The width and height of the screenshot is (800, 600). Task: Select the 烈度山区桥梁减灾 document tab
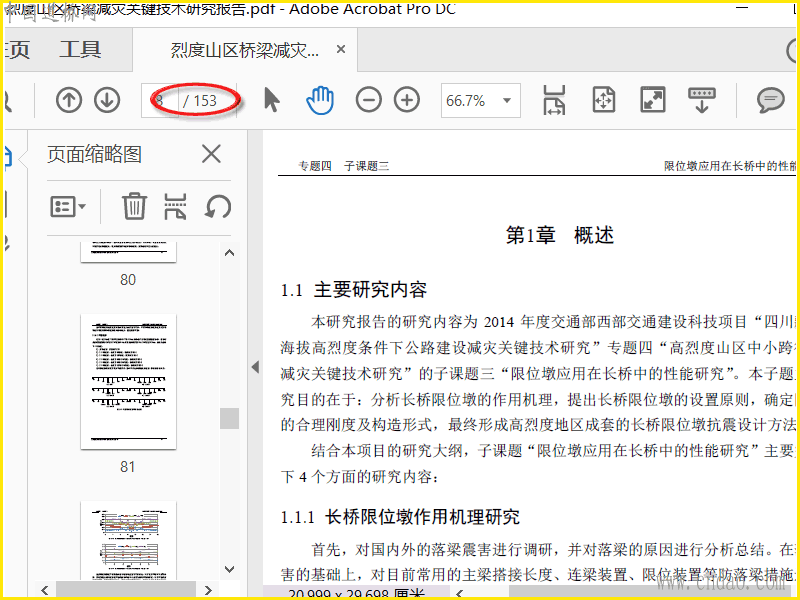(244, 50)
